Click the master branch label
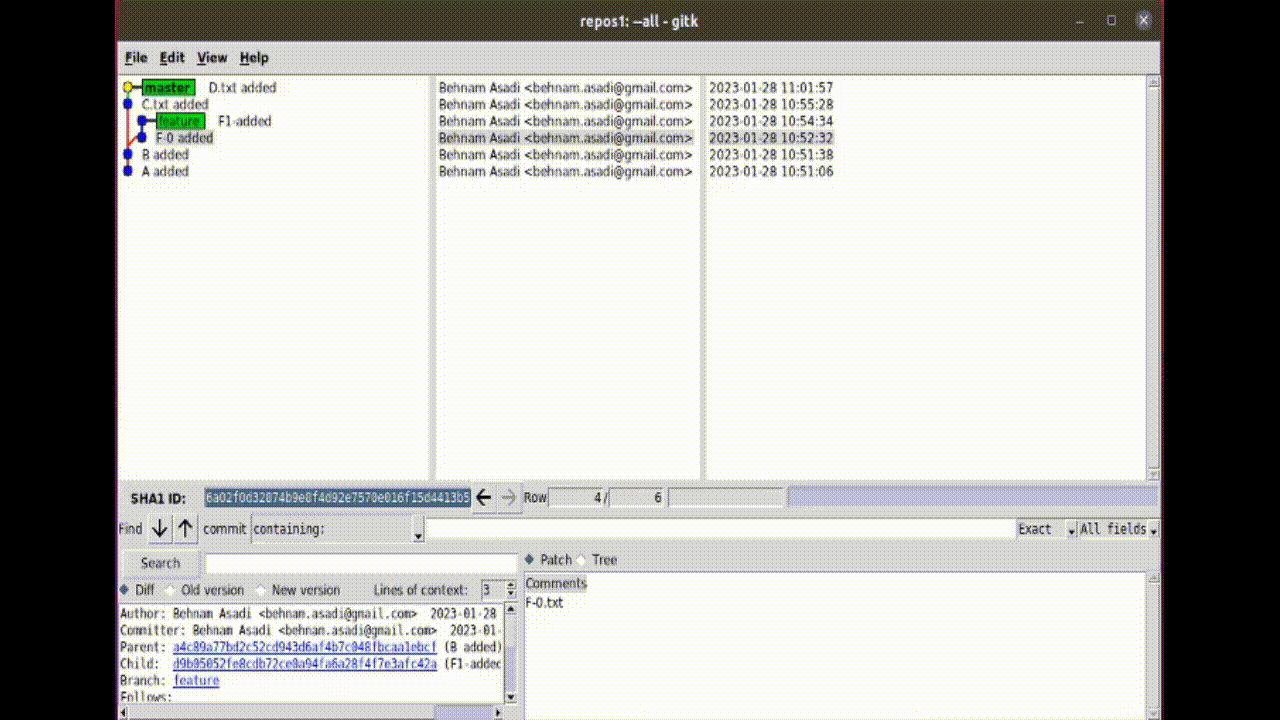The width and height of the screenshot is (1280, 720). (x=167, y=88)
